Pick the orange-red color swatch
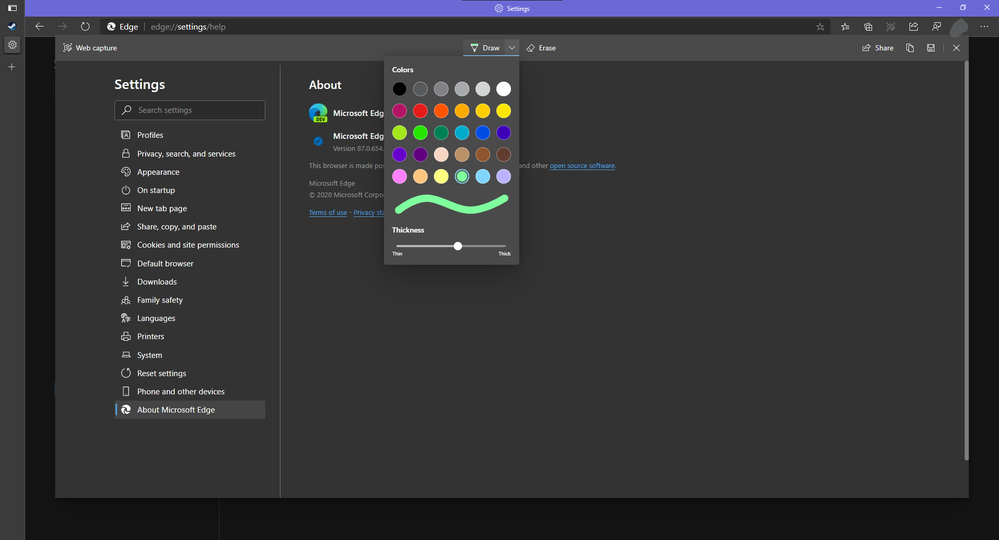Screen dimensions: 999x540 click(441, 111)
